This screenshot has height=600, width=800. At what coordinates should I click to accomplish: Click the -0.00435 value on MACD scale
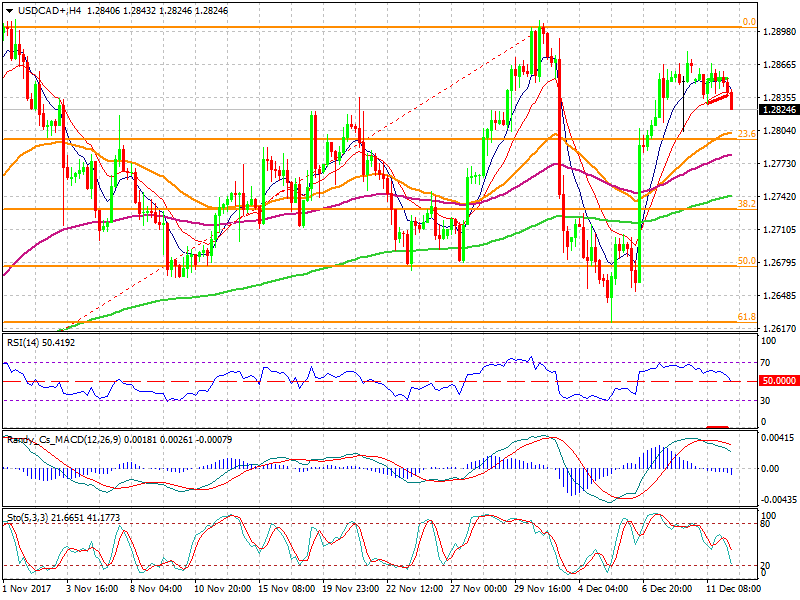click(x=780, y=499)
